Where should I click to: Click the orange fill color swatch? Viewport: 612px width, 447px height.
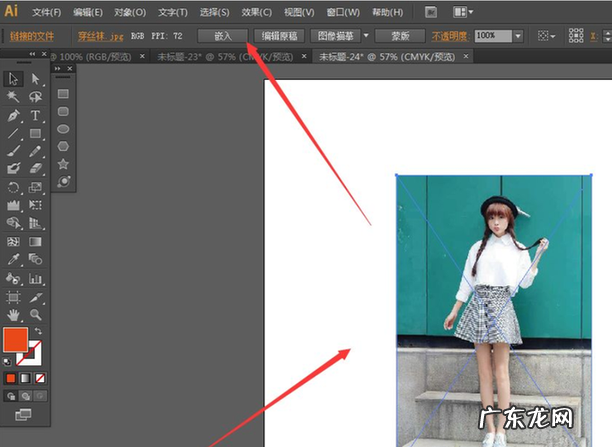(x=16, y=340)
